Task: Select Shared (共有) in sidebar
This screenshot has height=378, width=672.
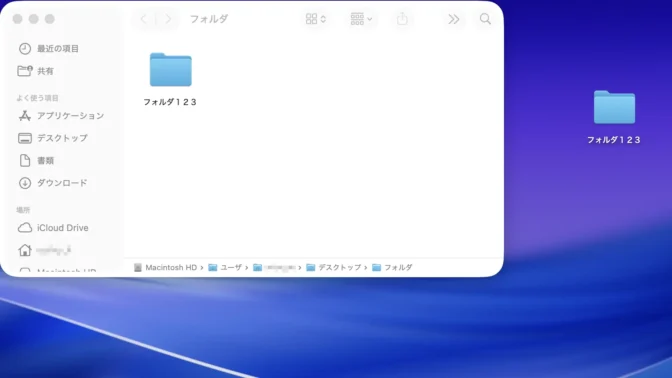Action: [x=45, y=71]
